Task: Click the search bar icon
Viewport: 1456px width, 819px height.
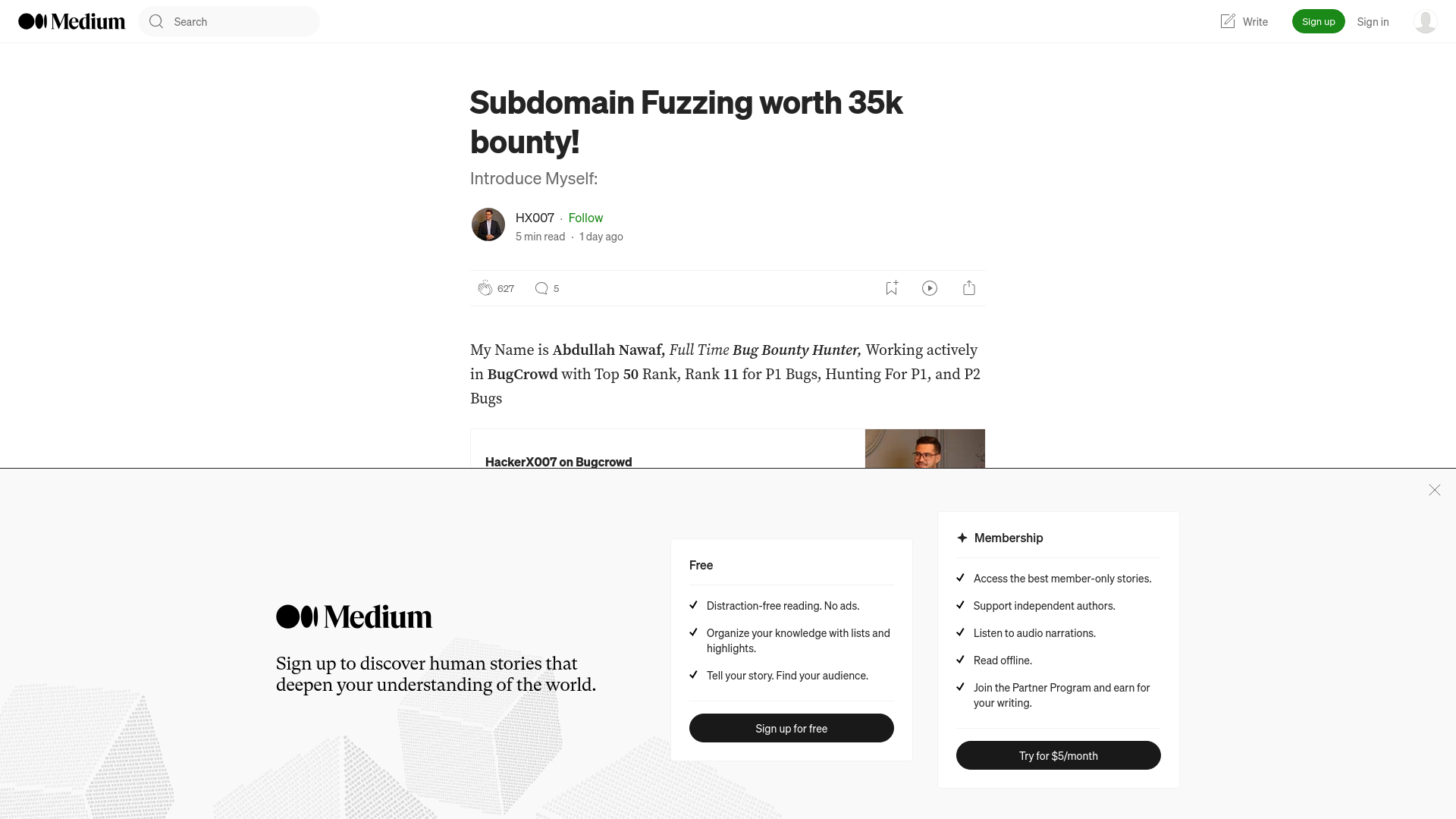Action: (157, 21)
